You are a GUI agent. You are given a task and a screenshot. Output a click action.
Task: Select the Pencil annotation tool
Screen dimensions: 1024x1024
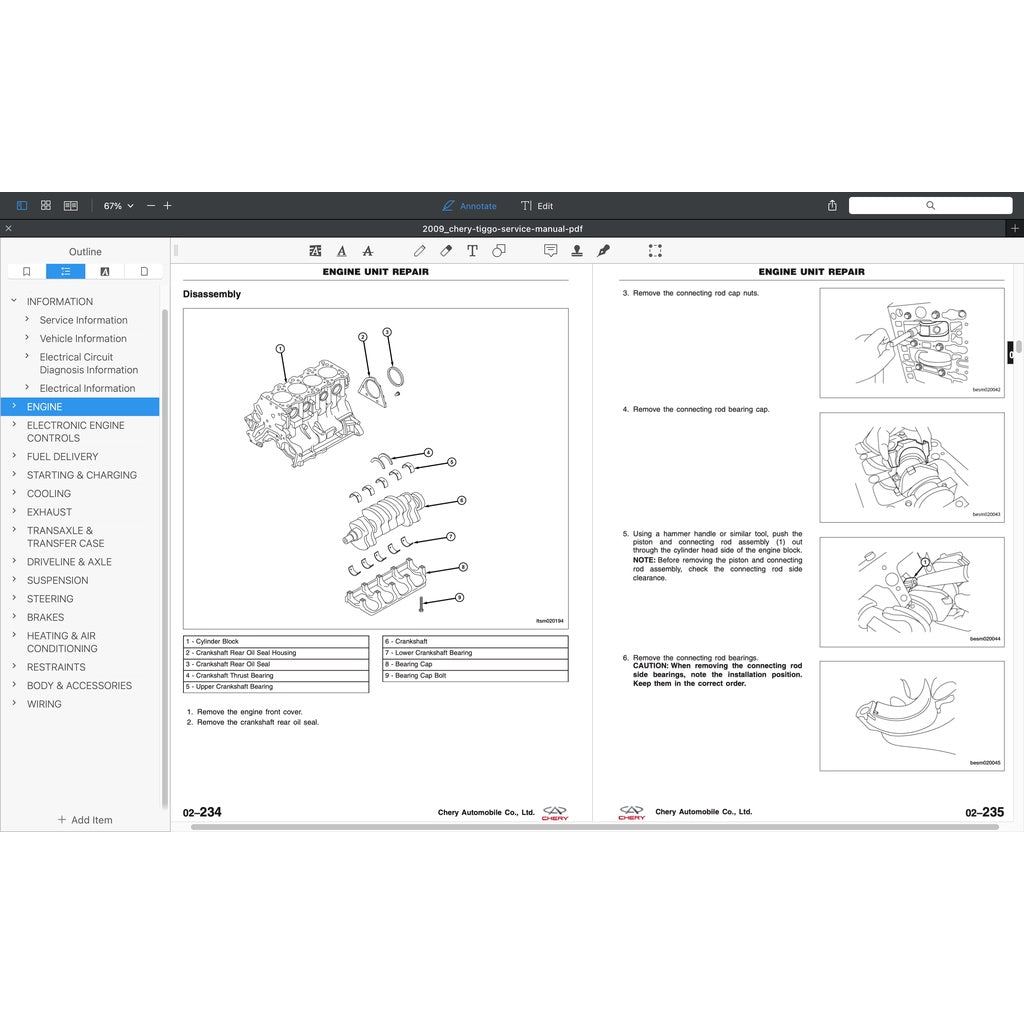click(x=419, y=251)
